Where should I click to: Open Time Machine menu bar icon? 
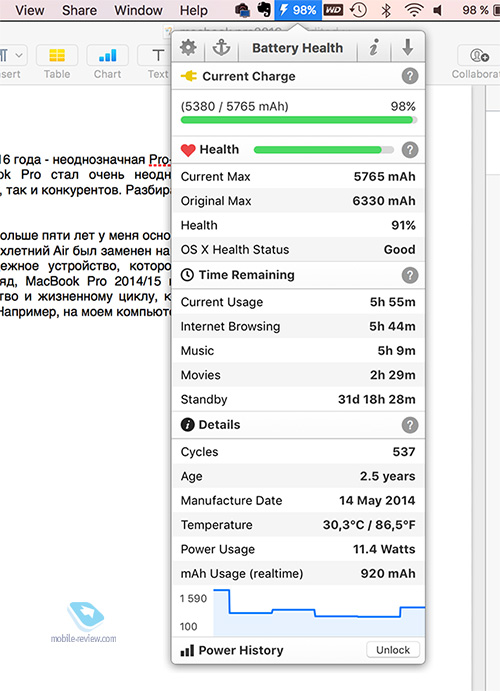tap(358, 10)
